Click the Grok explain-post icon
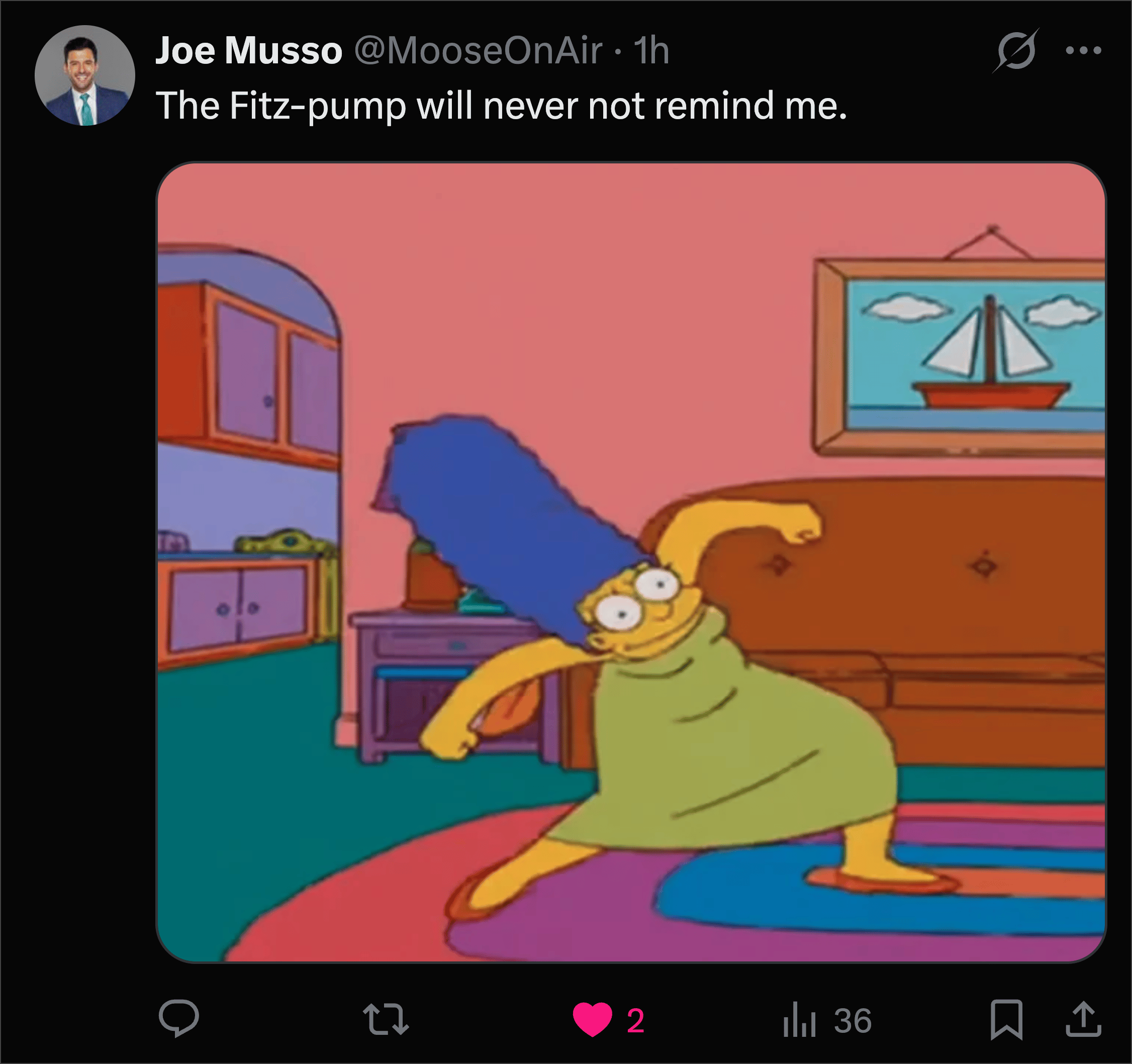The height and width of the screenshot is (1064, 1132). click(x=1017, y=50)
